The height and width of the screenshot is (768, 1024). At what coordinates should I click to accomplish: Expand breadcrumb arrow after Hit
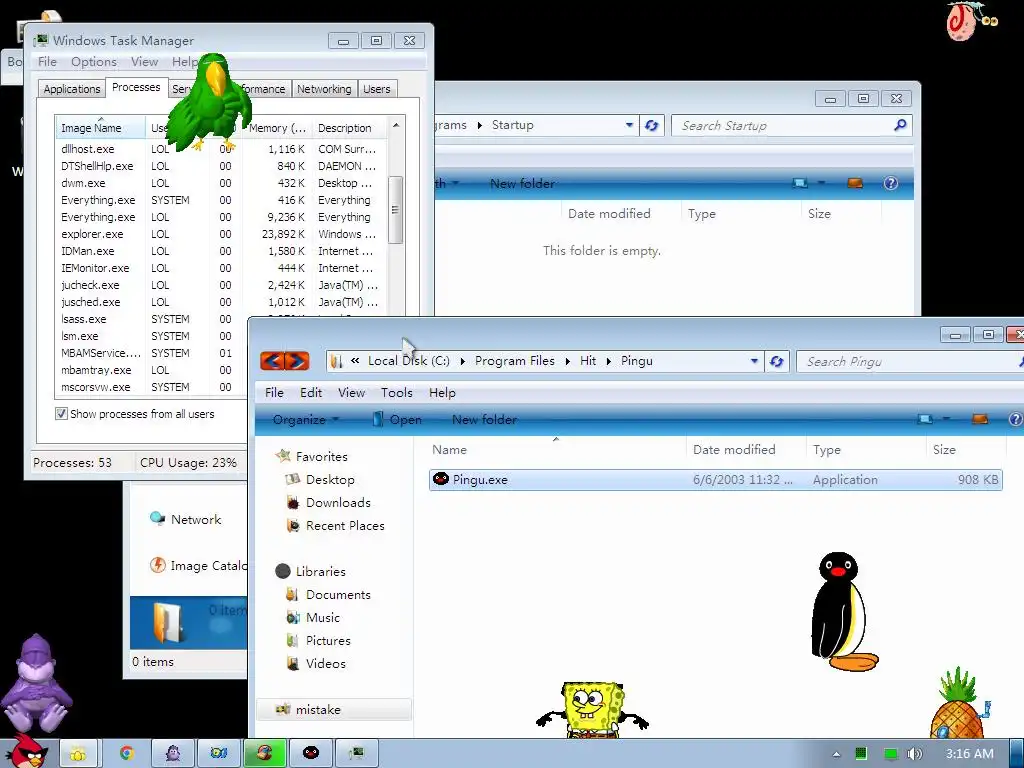(x=608, y=361)
